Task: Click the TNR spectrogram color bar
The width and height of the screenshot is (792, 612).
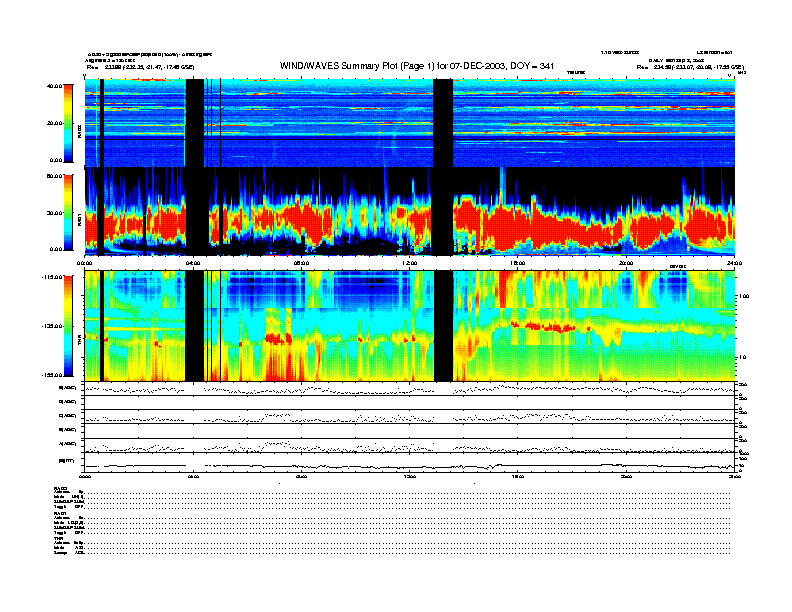Action: pyautogui.click(x=68, y=326)
